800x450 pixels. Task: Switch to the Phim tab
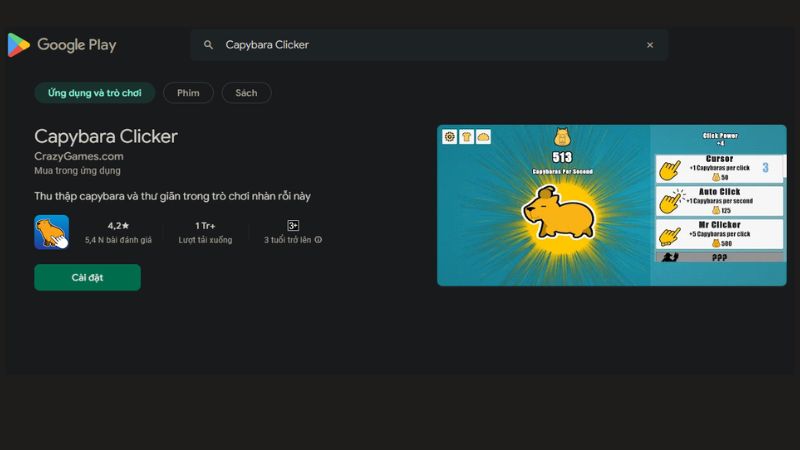coord(188,93)
